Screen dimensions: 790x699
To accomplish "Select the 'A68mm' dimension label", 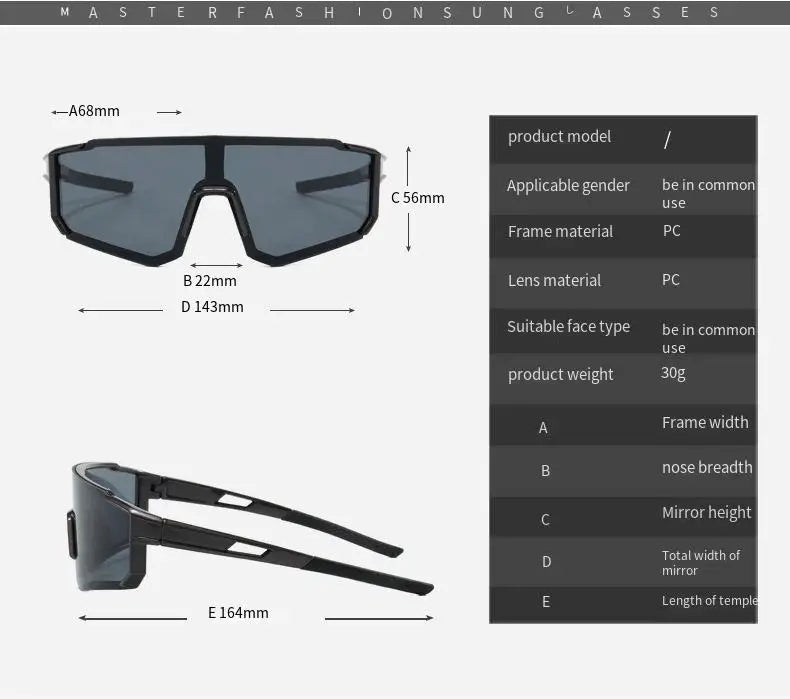I will click(94, 111).
